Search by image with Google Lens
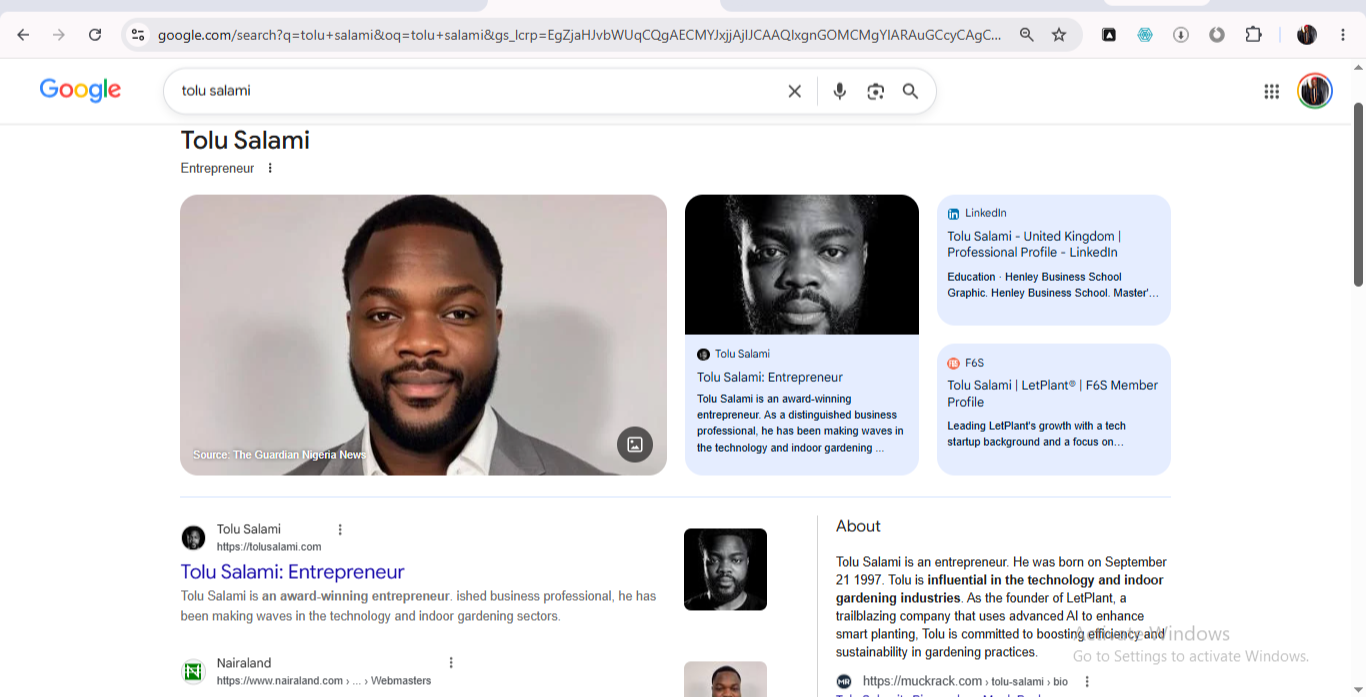Viewport: 1366px width, 697px height. (x=876, y=91)
